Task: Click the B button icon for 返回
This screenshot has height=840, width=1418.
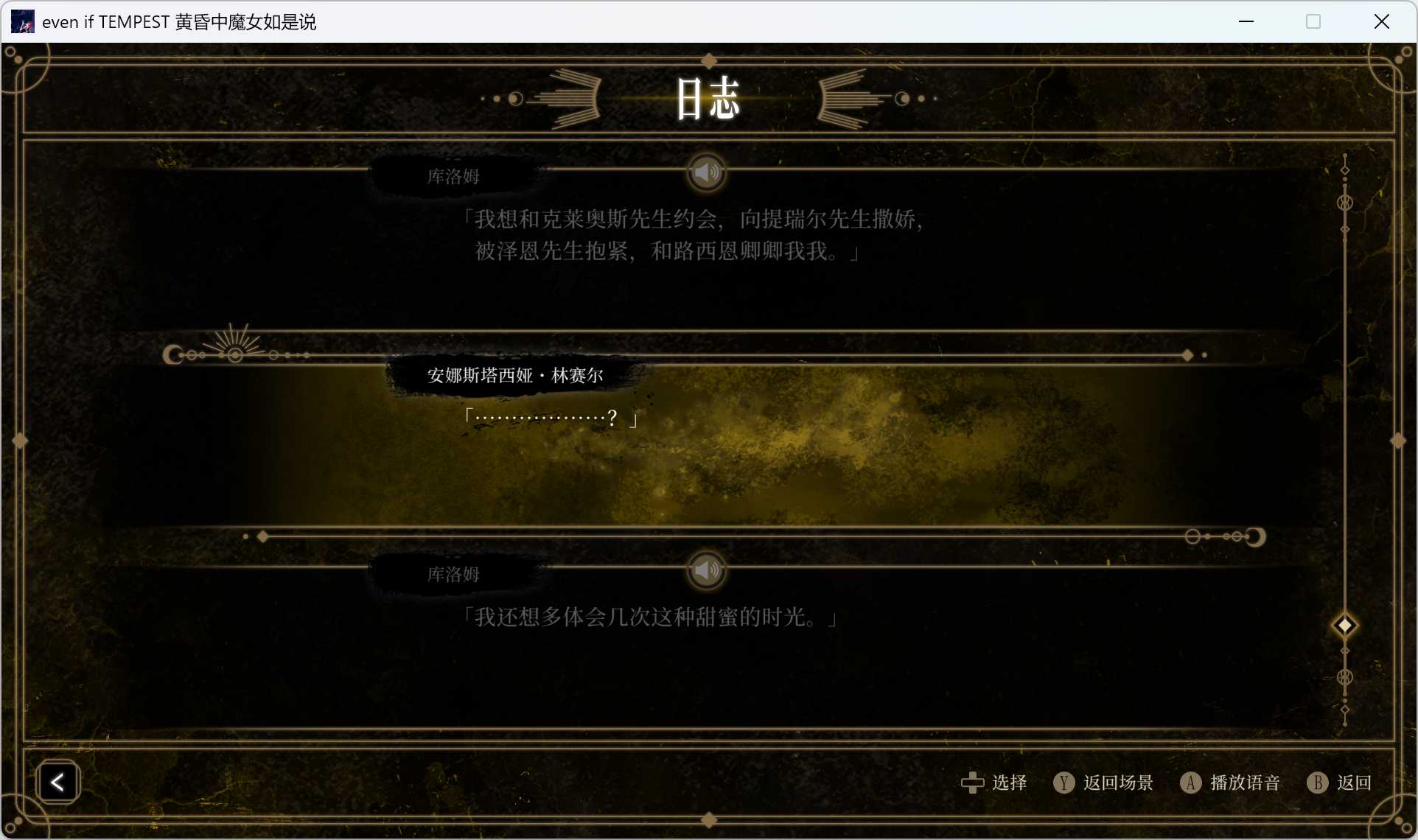Action: [x=1317, y=783]
